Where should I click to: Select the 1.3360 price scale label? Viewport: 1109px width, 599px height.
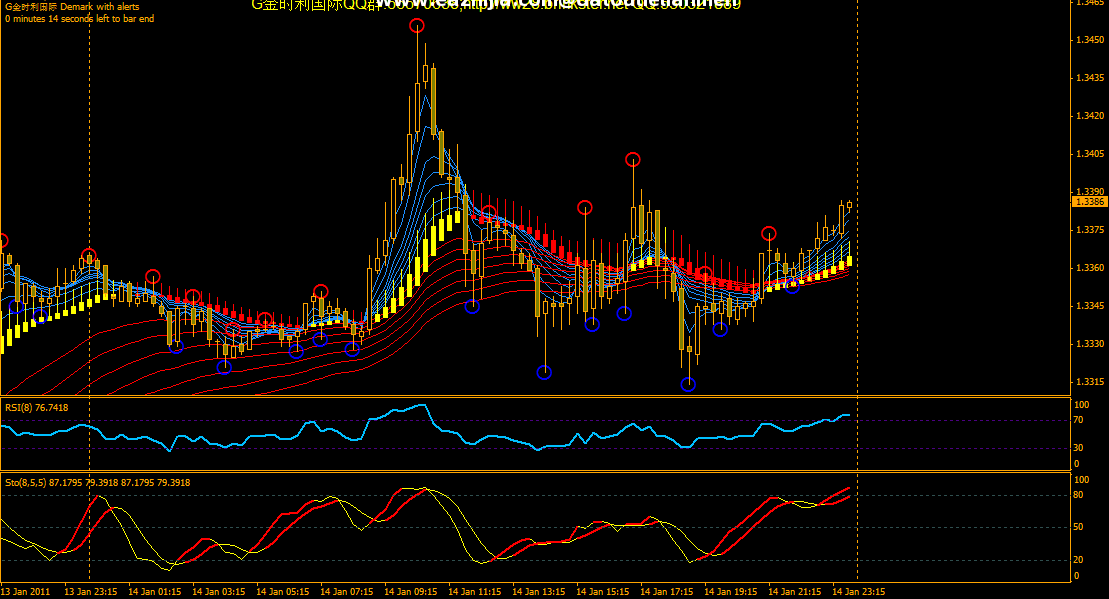pos(1088,268)
